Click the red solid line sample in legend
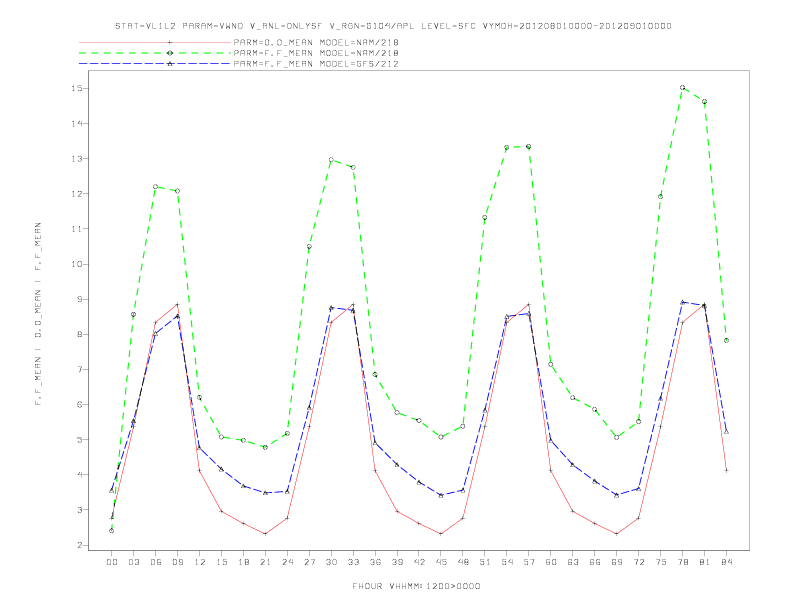Image resolution: width=792 pixels, height=612 pixels. click(155, 42)
